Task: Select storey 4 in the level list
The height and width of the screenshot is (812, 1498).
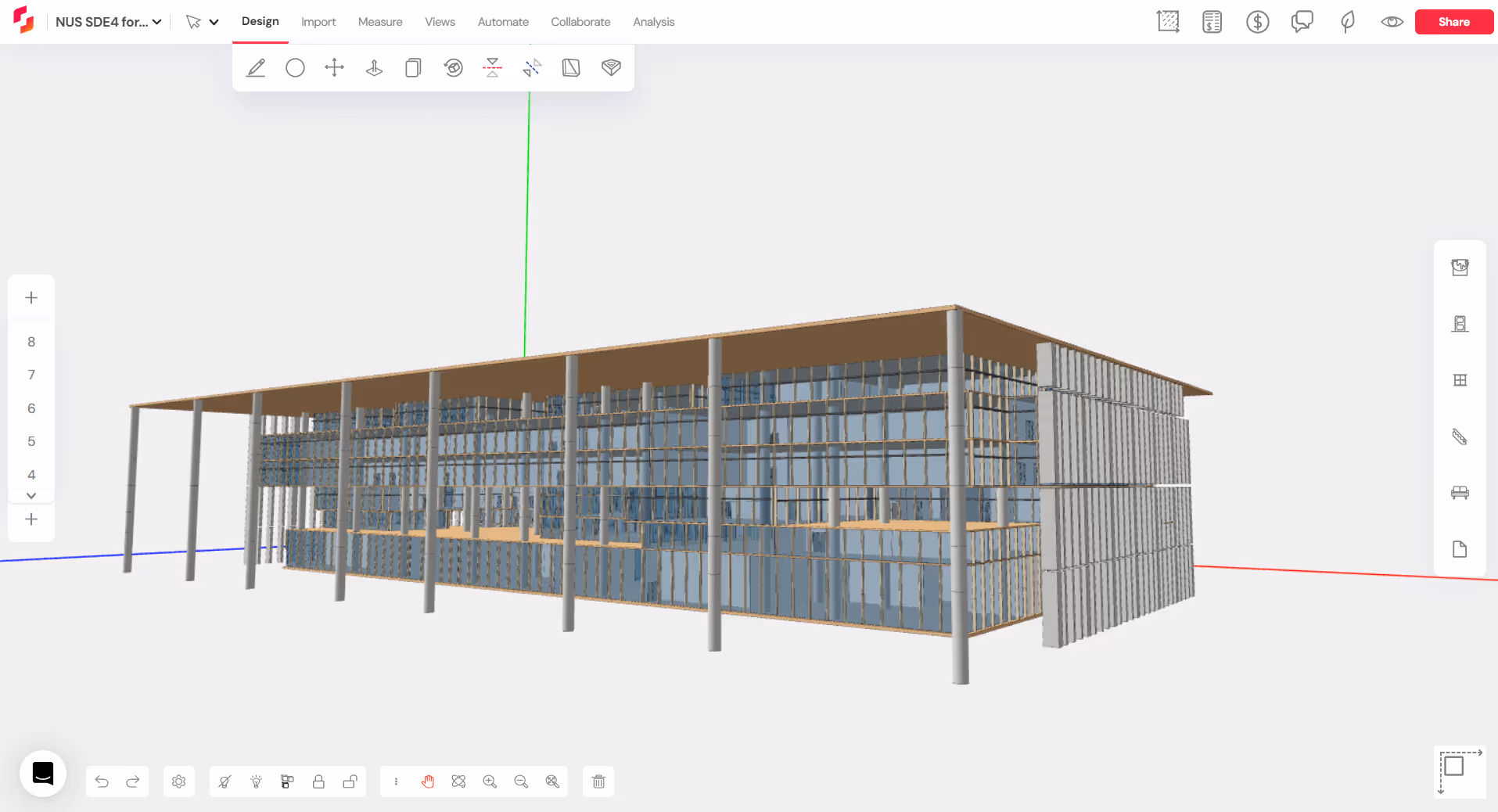Action: coord(31,475)
